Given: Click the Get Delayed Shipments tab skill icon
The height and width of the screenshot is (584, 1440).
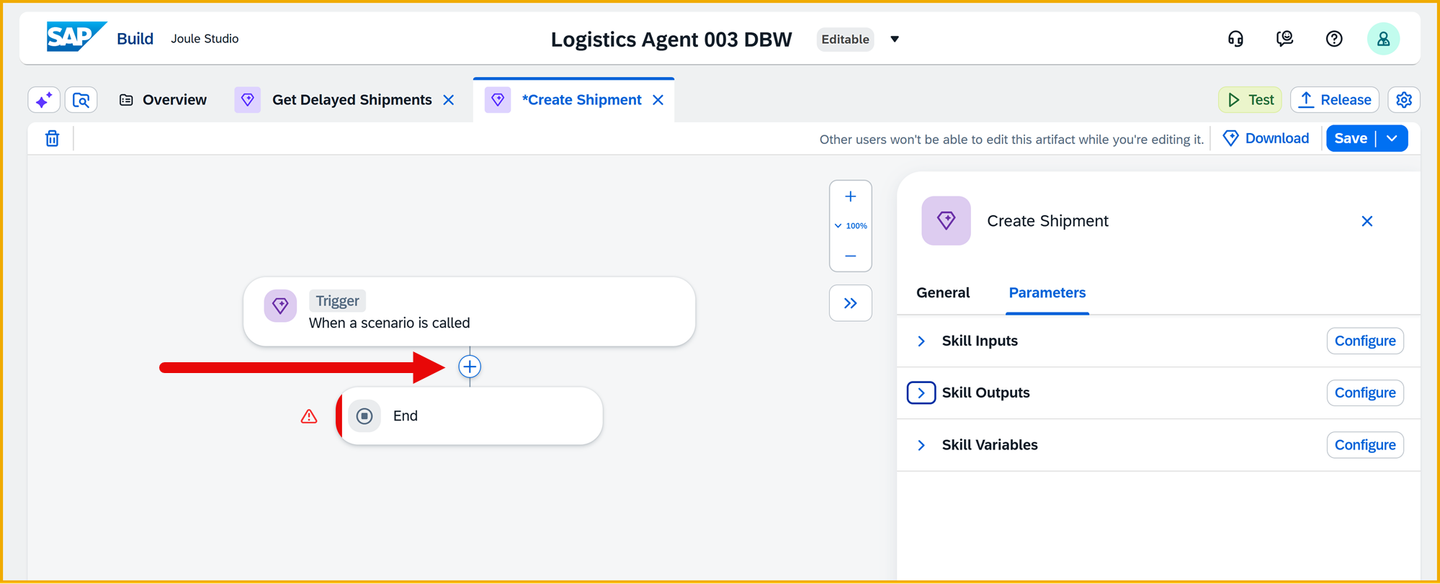Looking at the screenshot, I should tap(248, 100).
